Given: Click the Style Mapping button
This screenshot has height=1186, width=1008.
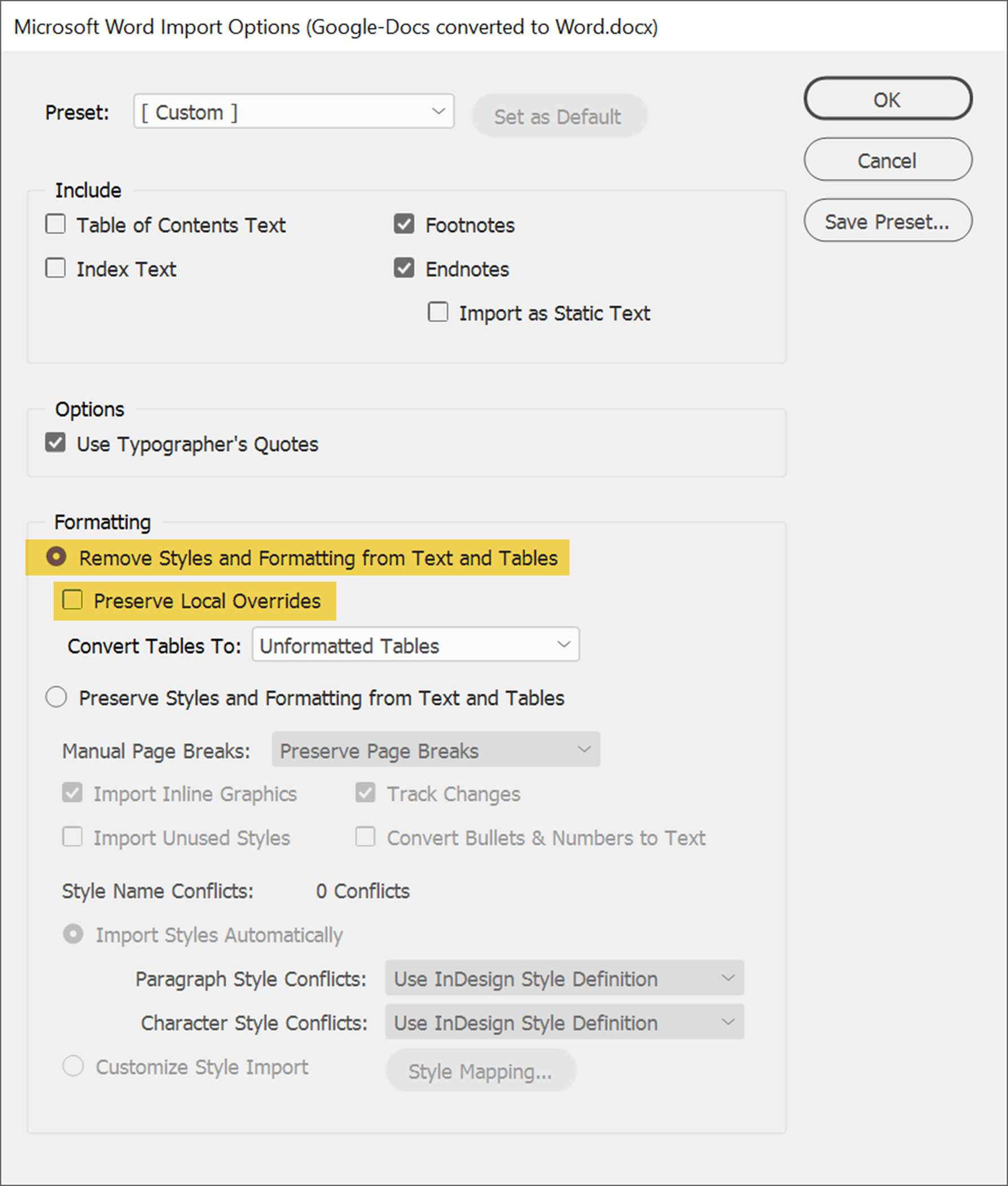Looking at the screenshot, I should click(x=480, y=1070).
